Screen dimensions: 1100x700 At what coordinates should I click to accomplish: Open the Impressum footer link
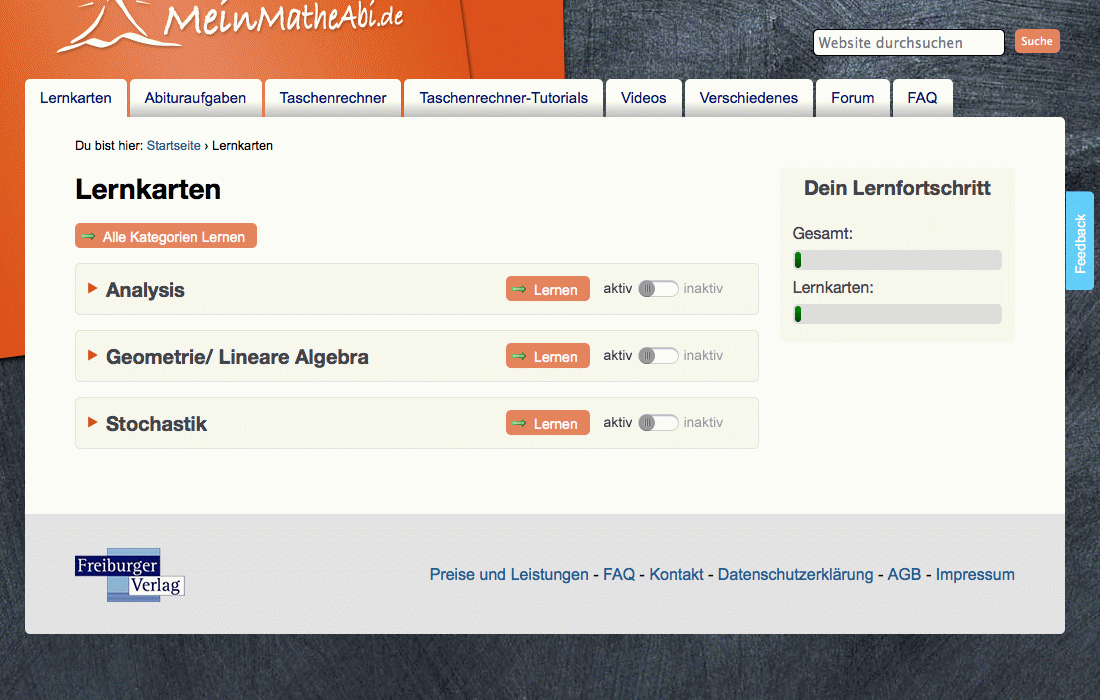975,574
